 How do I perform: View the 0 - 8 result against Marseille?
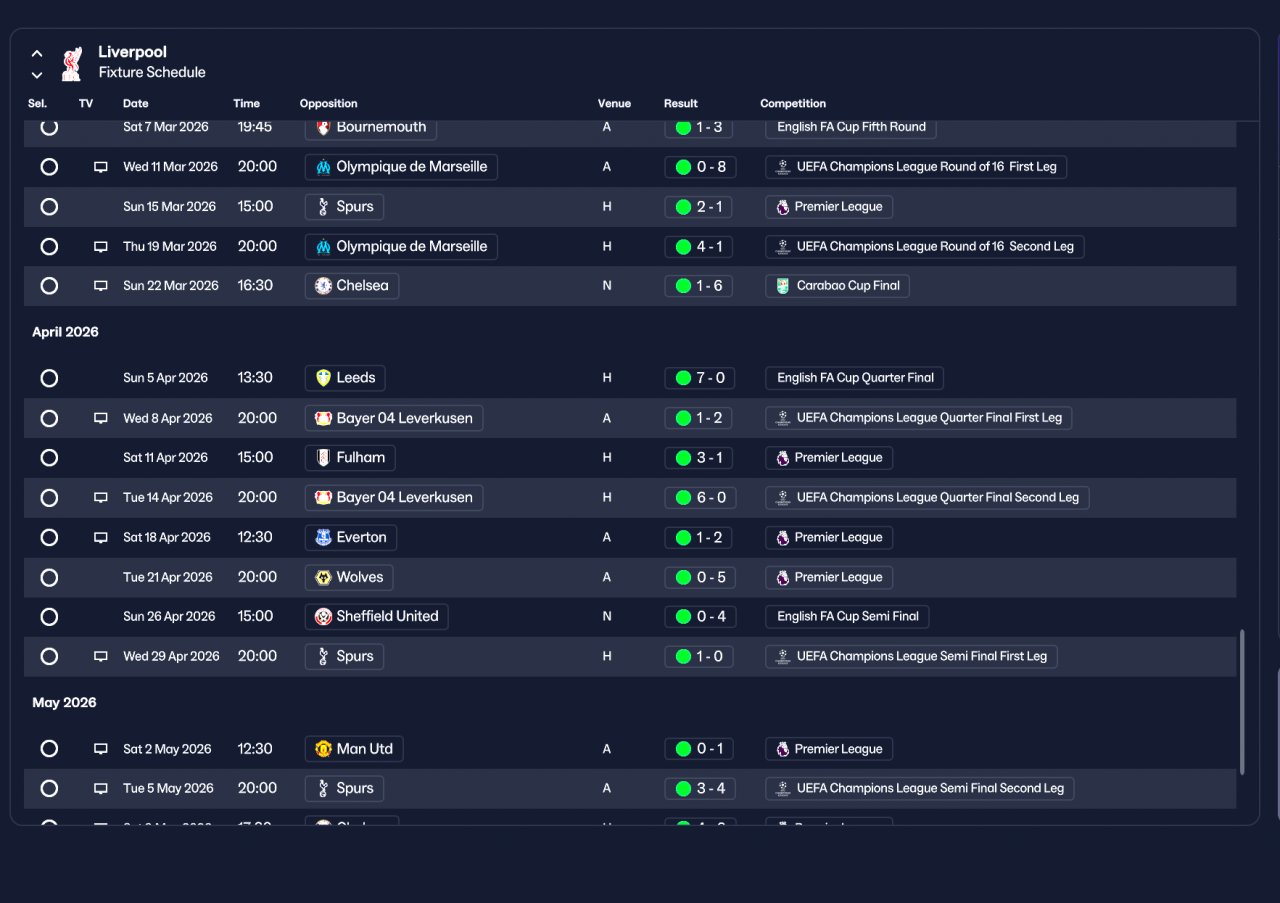pyautogui.click(x=700, y=167)
